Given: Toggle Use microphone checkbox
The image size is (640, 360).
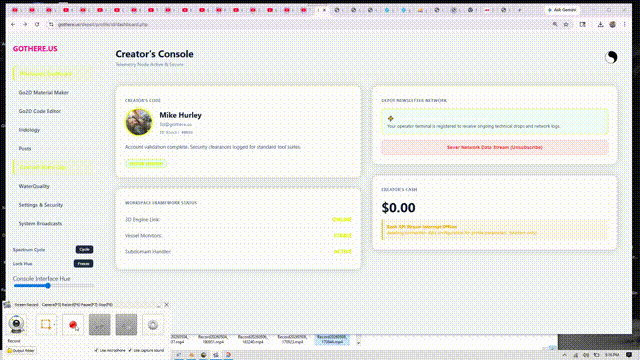Looking at the screenshot, I should click(97, 350).
